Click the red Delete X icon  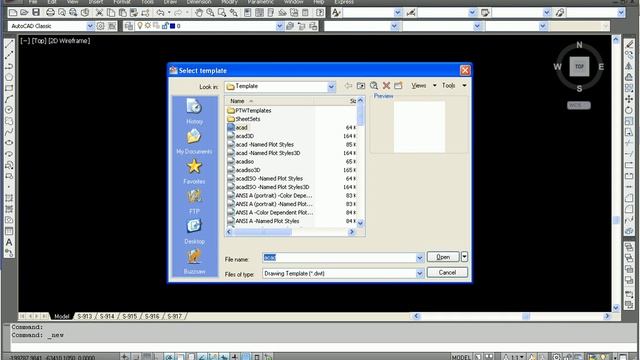[386, 86]
